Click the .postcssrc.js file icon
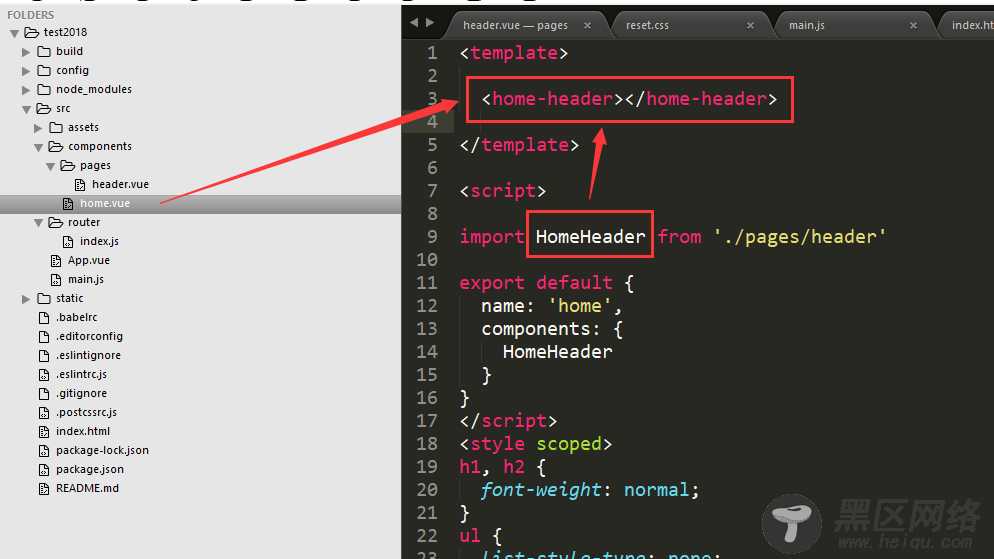This screenshot has height=559, width=994. (44, 413)
